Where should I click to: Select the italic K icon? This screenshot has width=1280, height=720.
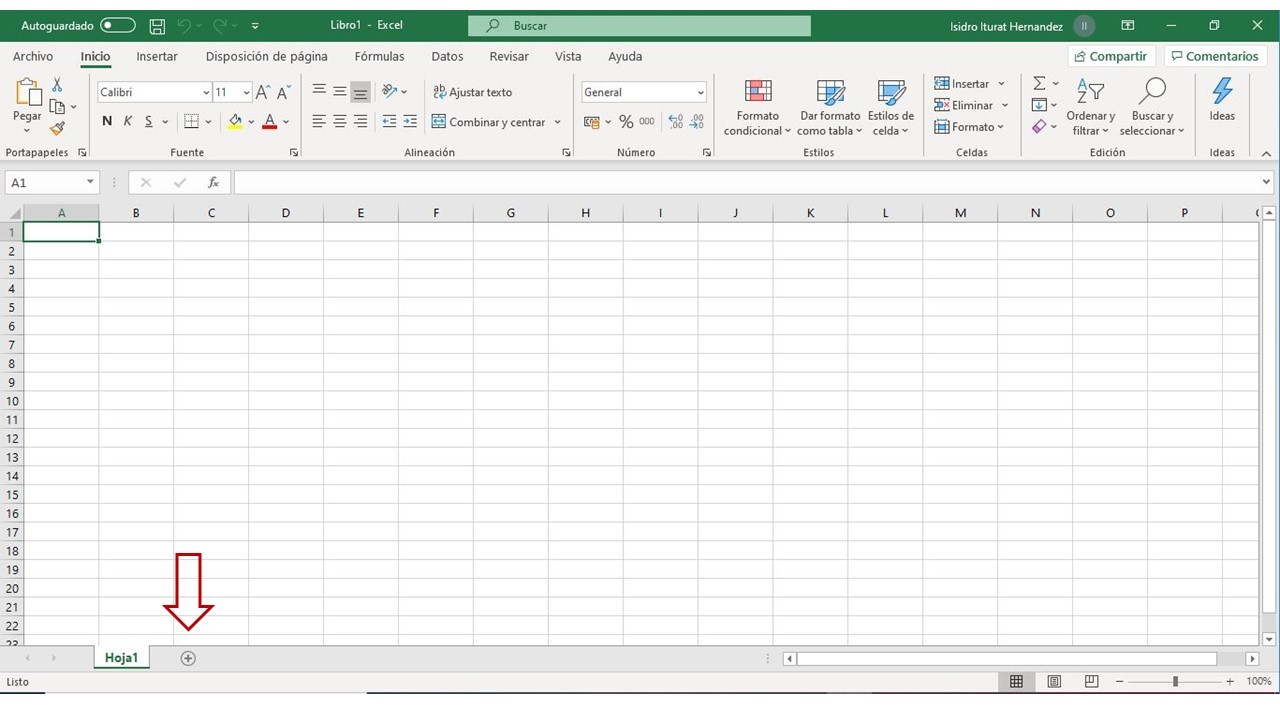(x=127, y=121)
